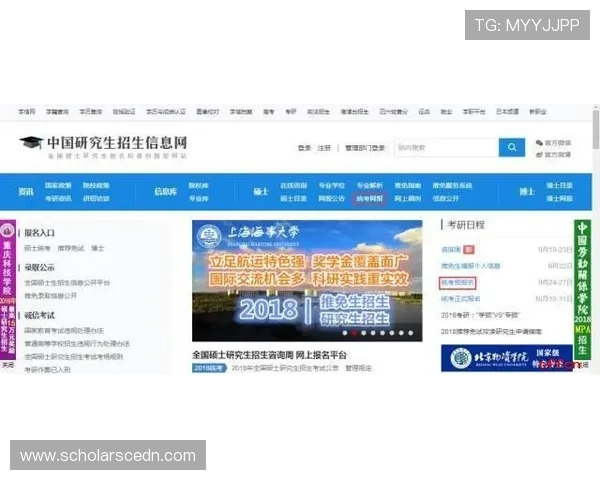Screen dimensions: 600x480
Task: Select the seventh carousel dot
Action: click(401, 333)
